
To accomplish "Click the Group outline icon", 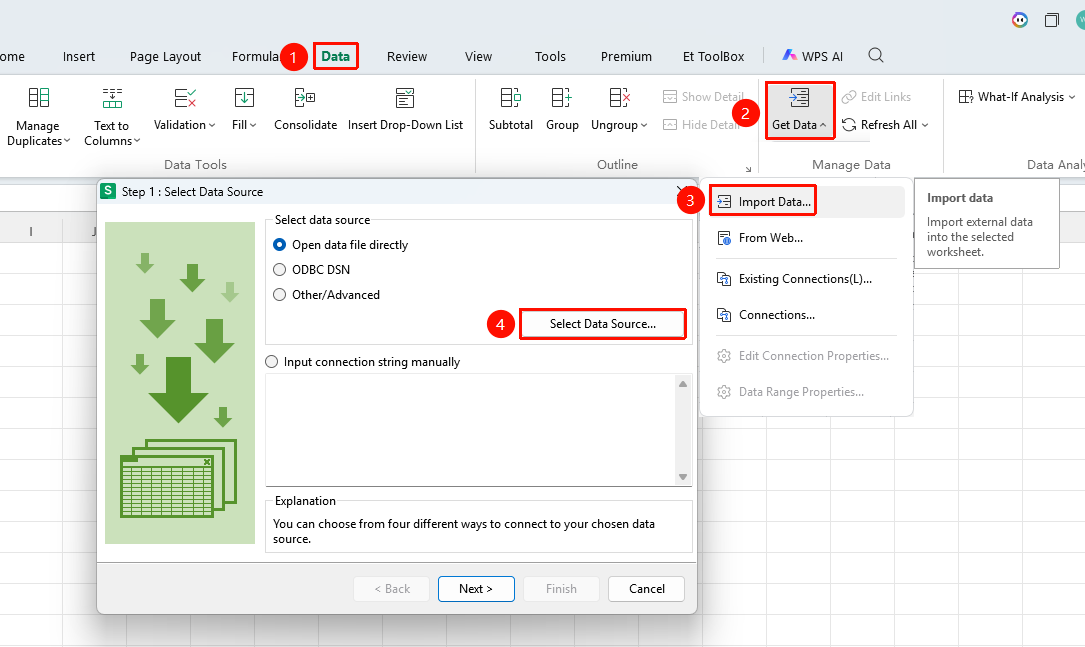I will point(562,98).
